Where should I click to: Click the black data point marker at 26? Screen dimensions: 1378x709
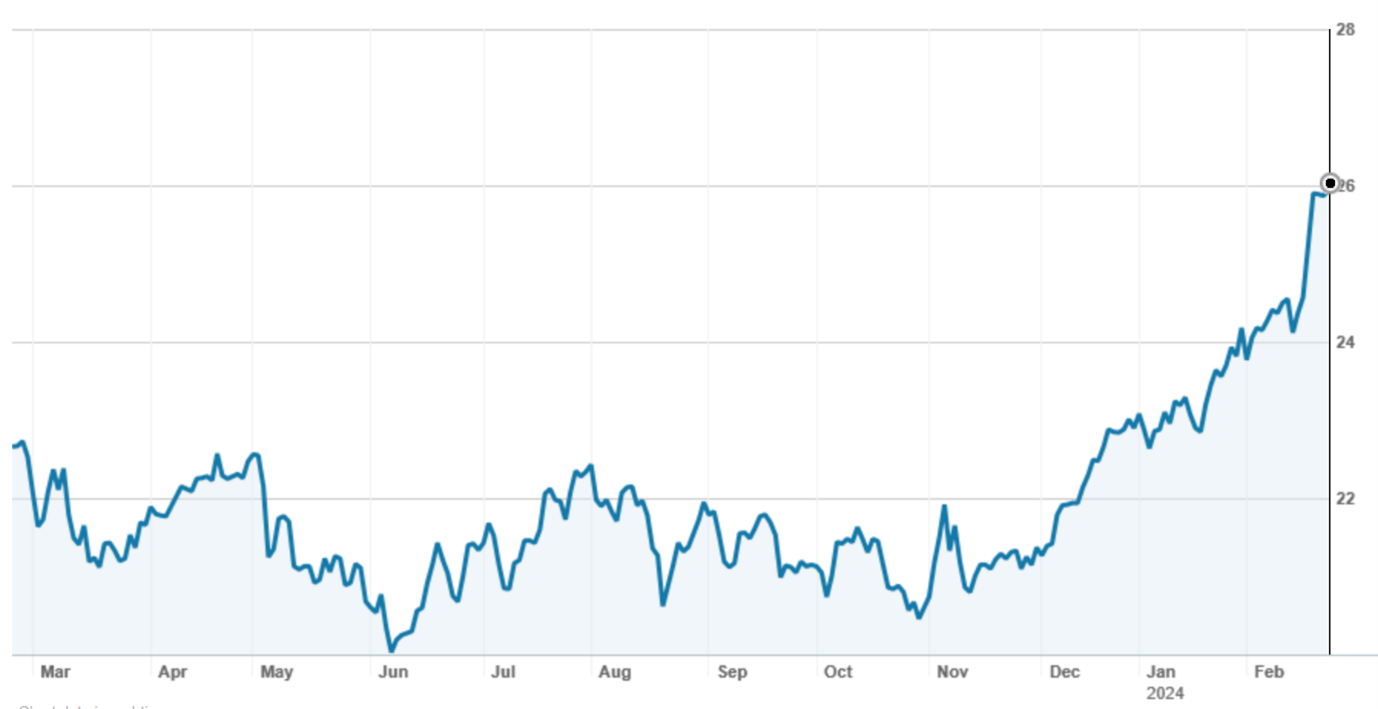tap(1329, 183)
